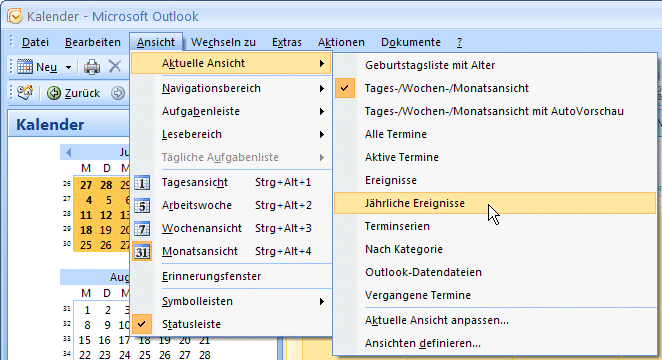
Task: Choose the Ereignisse view
Action: 495,180
